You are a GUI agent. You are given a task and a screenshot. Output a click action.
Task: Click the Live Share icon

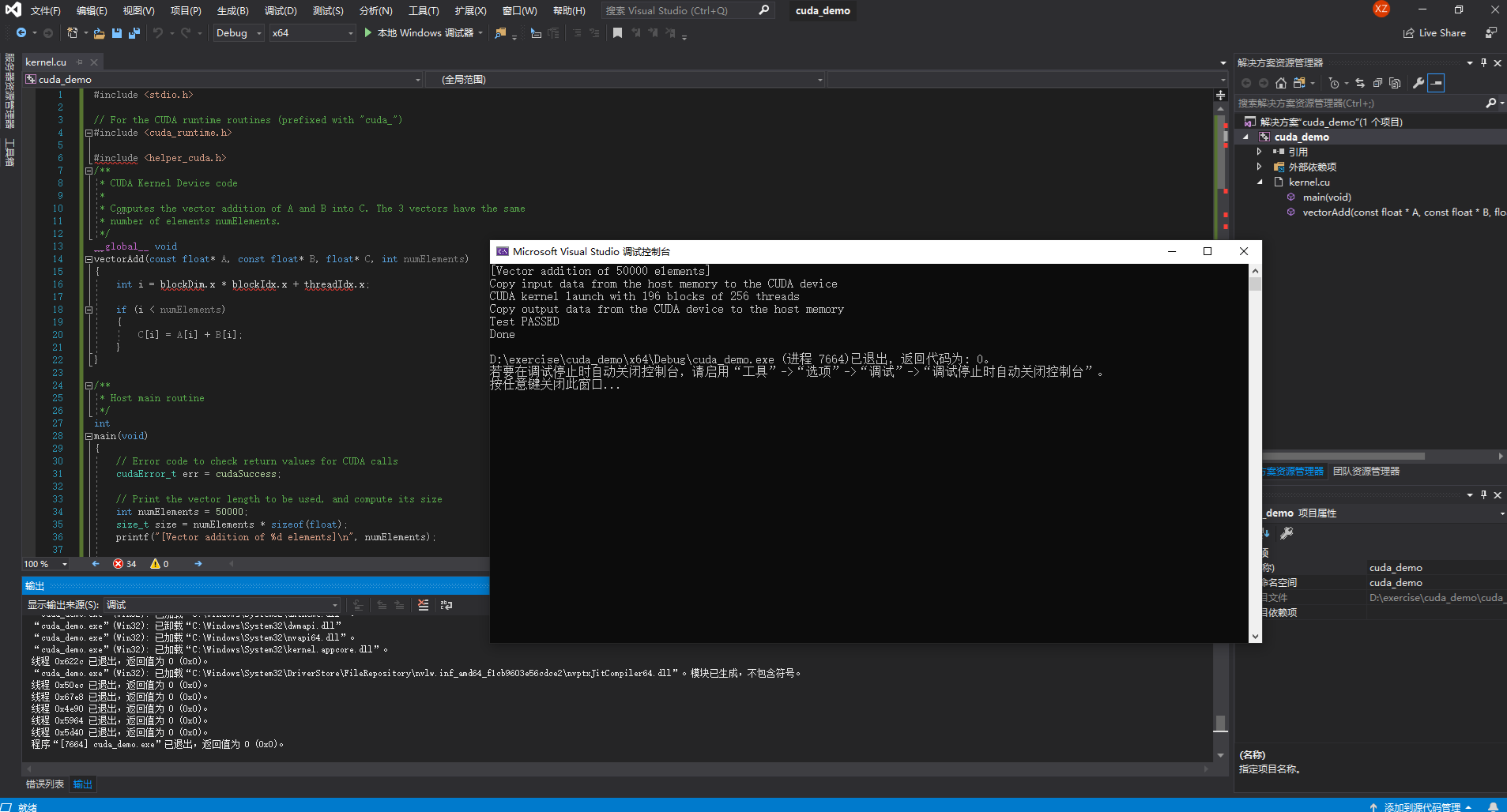pos(1409,33)
